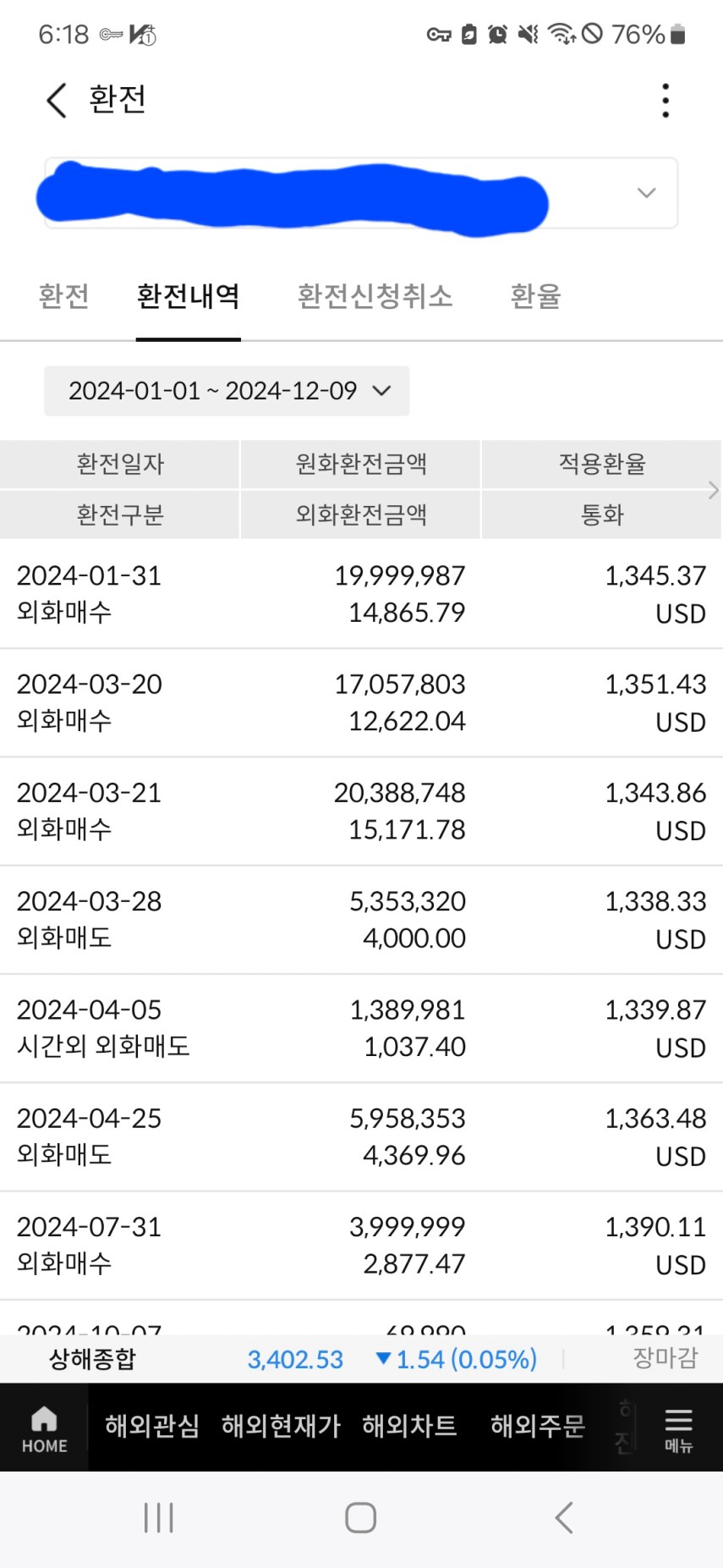723x1568 pixels.
Task: Switch to the 환전신청취소 tab
Action: point(375,297)
